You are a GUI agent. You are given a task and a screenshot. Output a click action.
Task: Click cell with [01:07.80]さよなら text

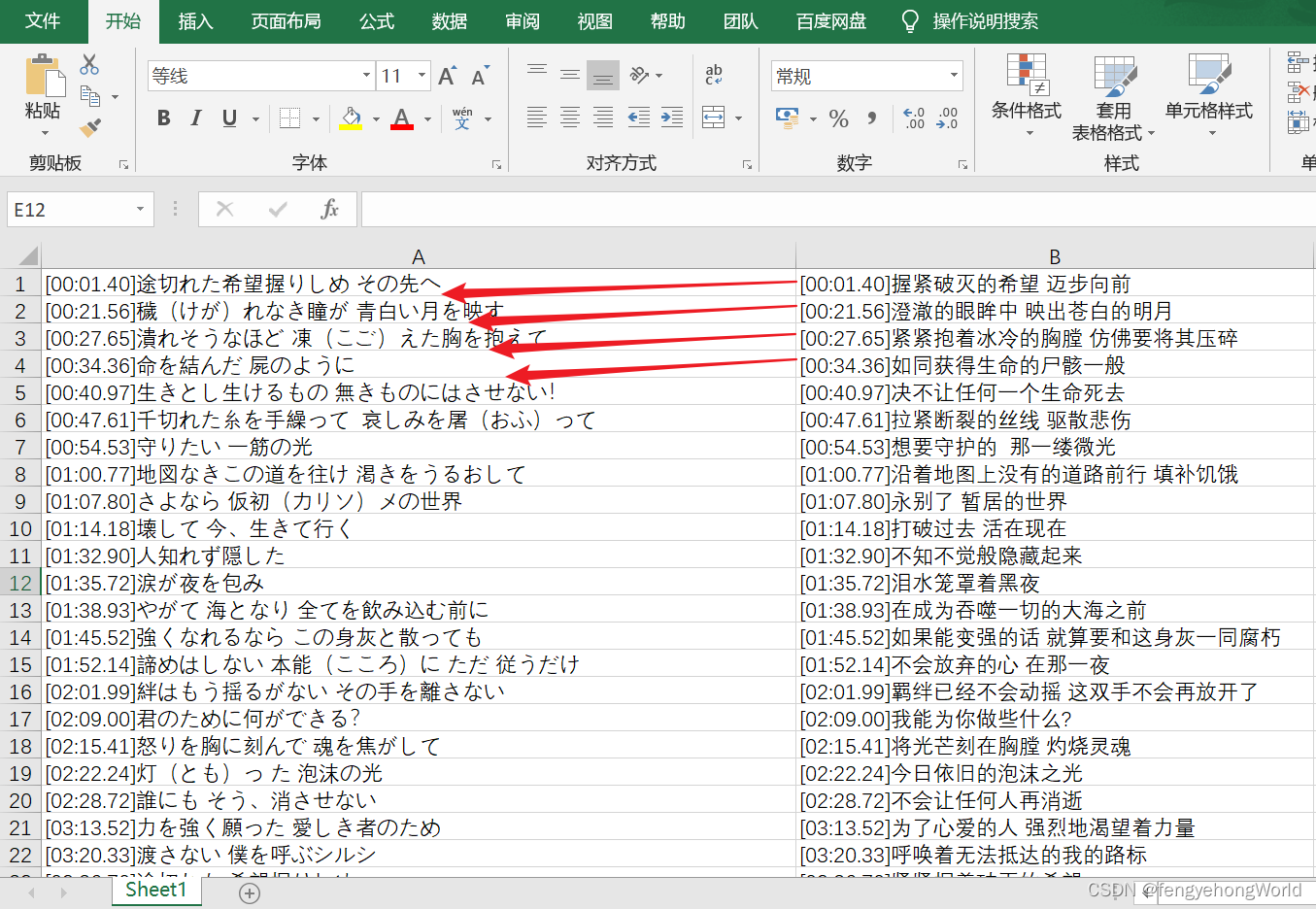point(419,501)
